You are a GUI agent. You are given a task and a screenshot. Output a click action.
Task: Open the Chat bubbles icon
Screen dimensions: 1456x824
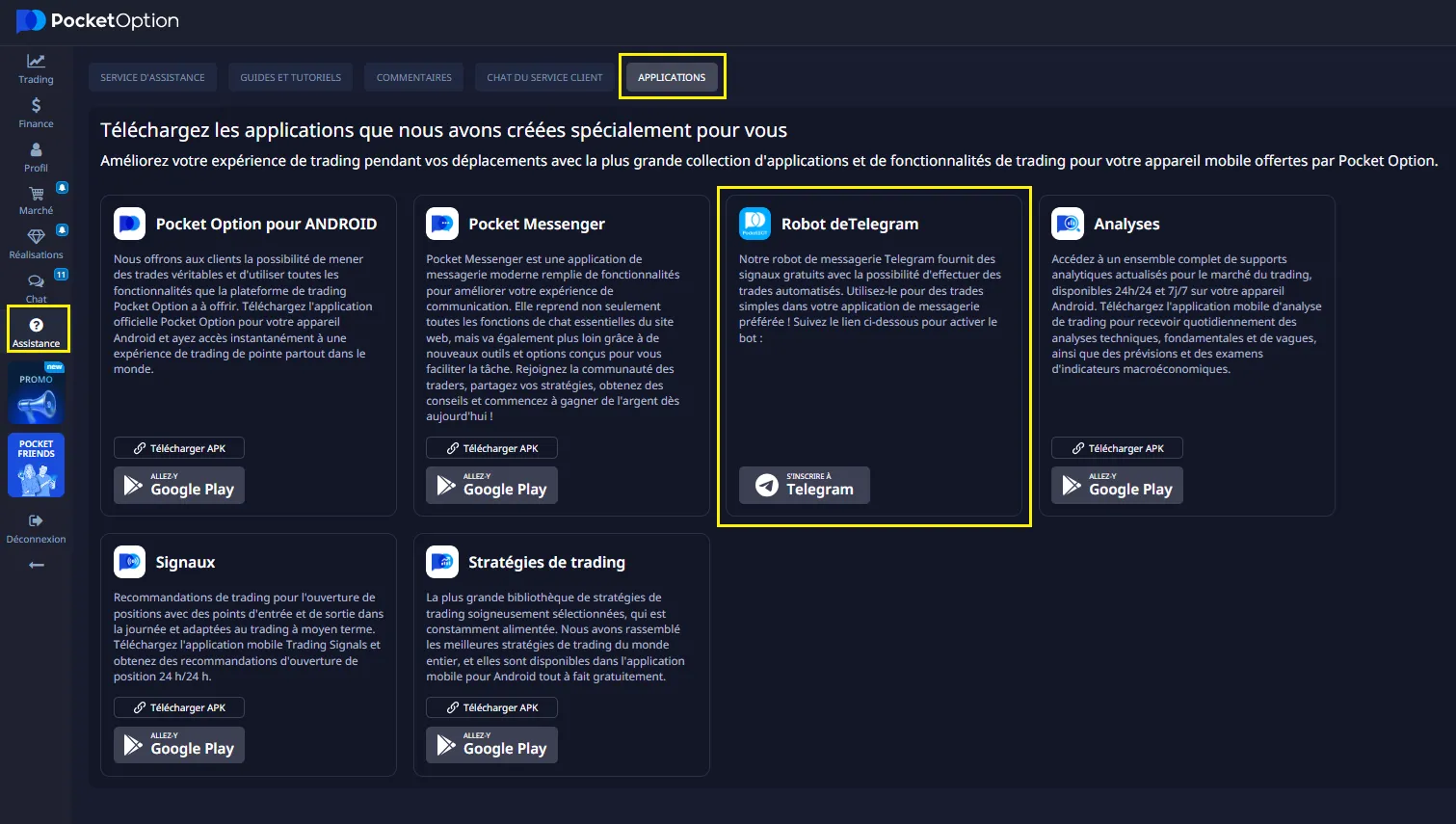click(36, 281)
